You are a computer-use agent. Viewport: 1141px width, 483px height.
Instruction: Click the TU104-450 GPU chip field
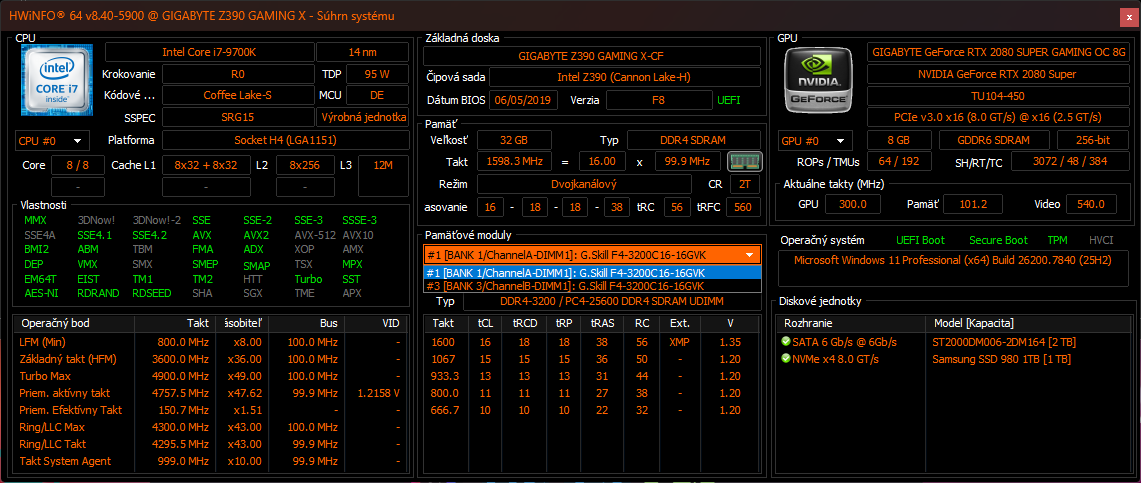point(998,96)
